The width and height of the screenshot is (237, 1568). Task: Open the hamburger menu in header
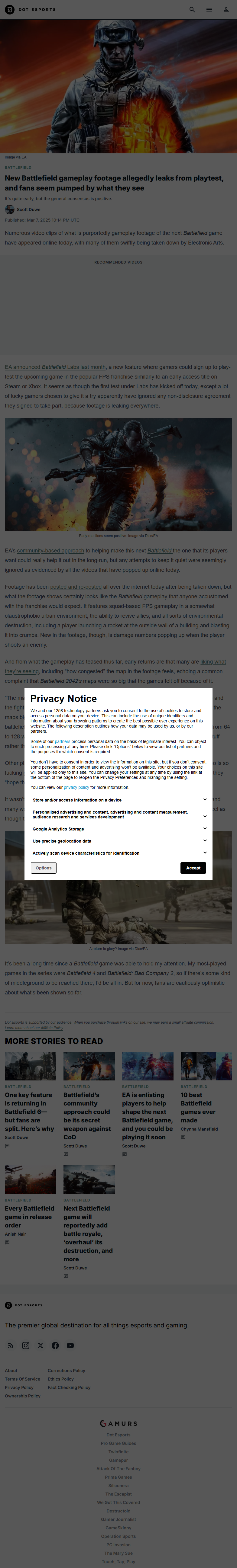coord(209,10)
